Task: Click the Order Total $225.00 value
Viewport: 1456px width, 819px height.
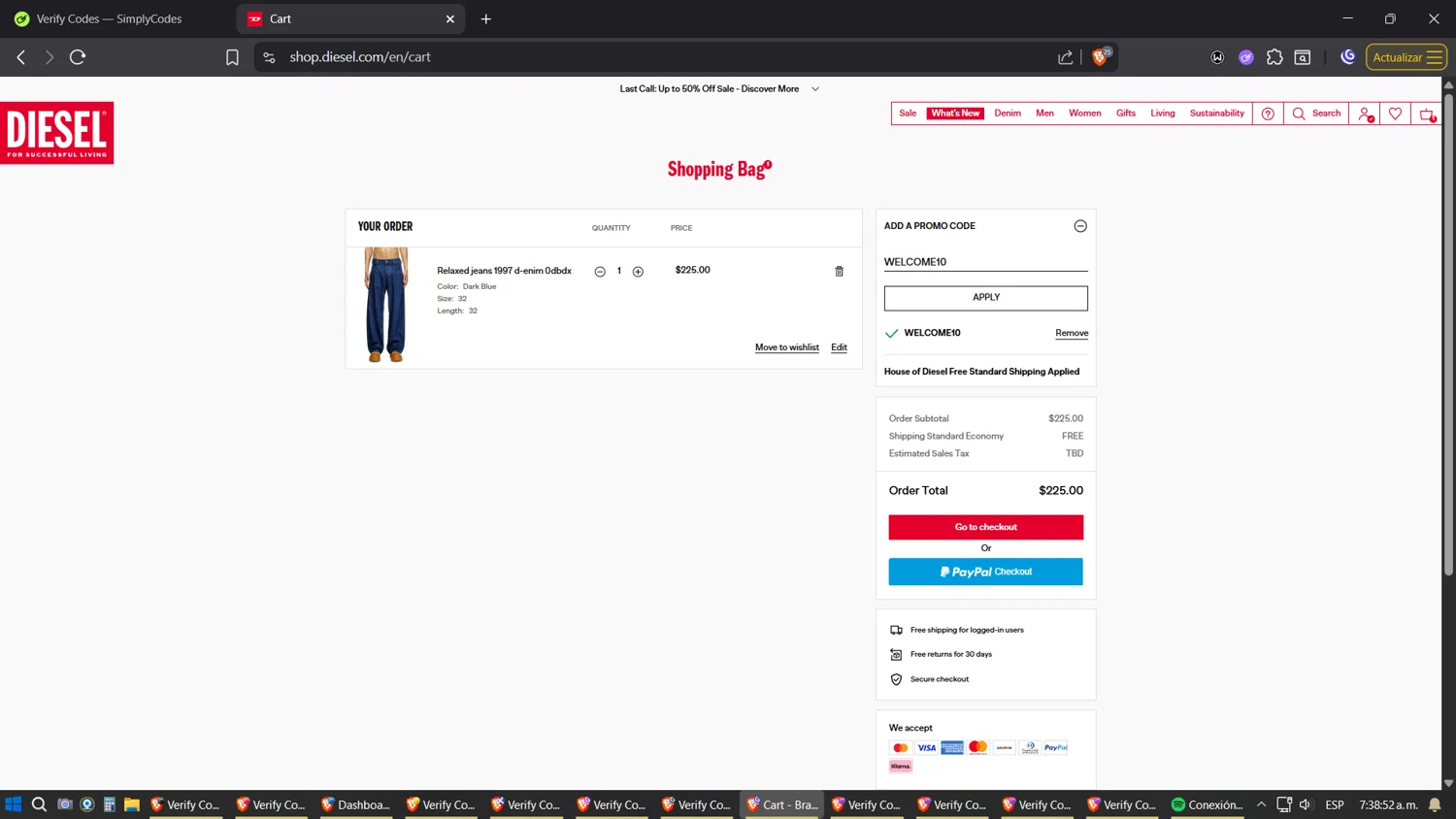Action: click(x=1061, y=491)
